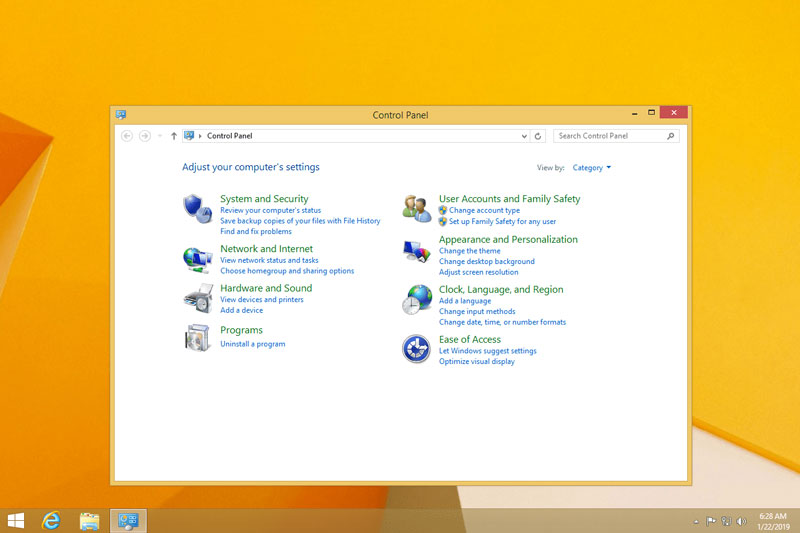The image size is (800, 533).
Task: Click the Control Panel address bar icon
Action: 189,136
